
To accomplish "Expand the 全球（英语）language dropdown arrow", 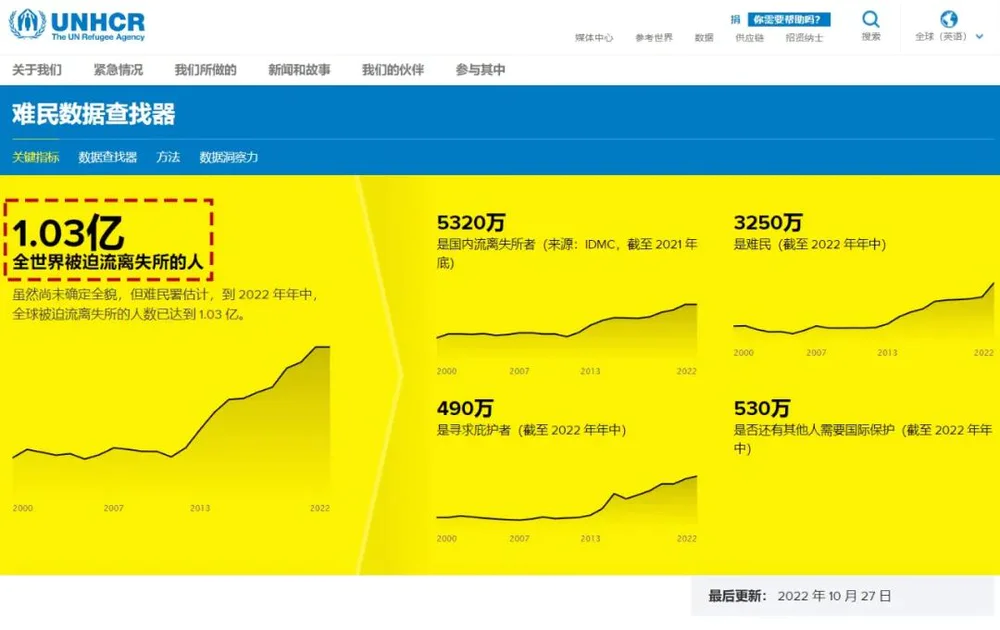I will 979,37.
